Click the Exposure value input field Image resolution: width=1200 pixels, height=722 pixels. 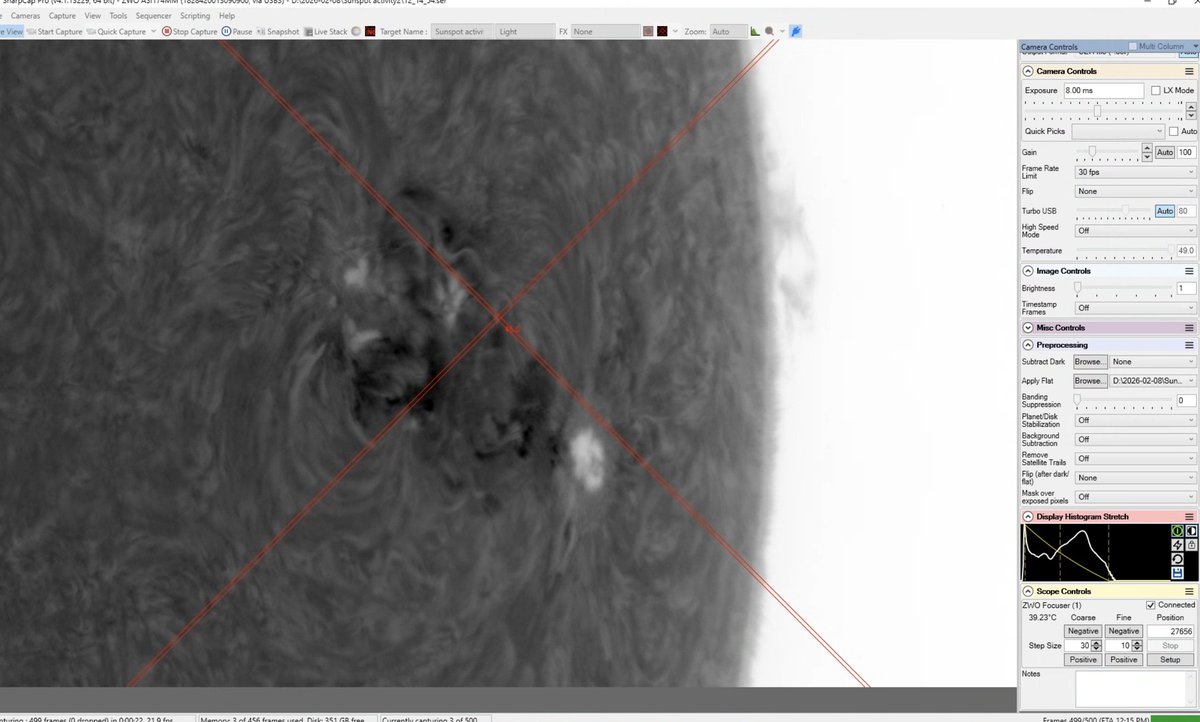click(x=1103, y=91)
